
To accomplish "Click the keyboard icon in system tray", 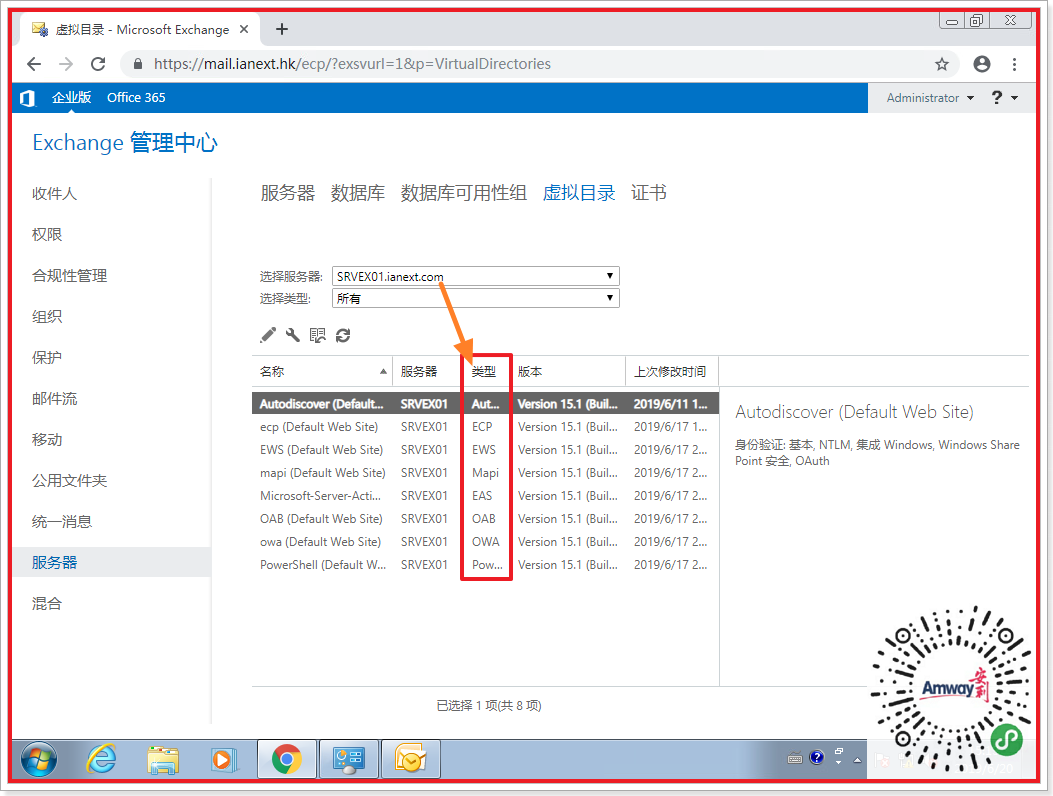I will (x=795, y=759).
